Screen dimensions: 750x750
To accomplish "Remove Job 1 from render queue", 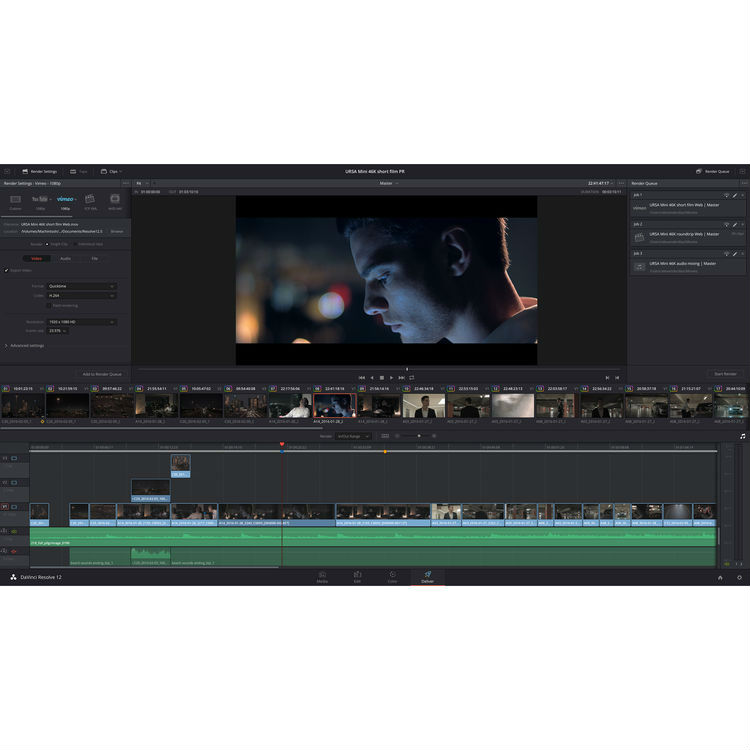I will coord(742,196).
